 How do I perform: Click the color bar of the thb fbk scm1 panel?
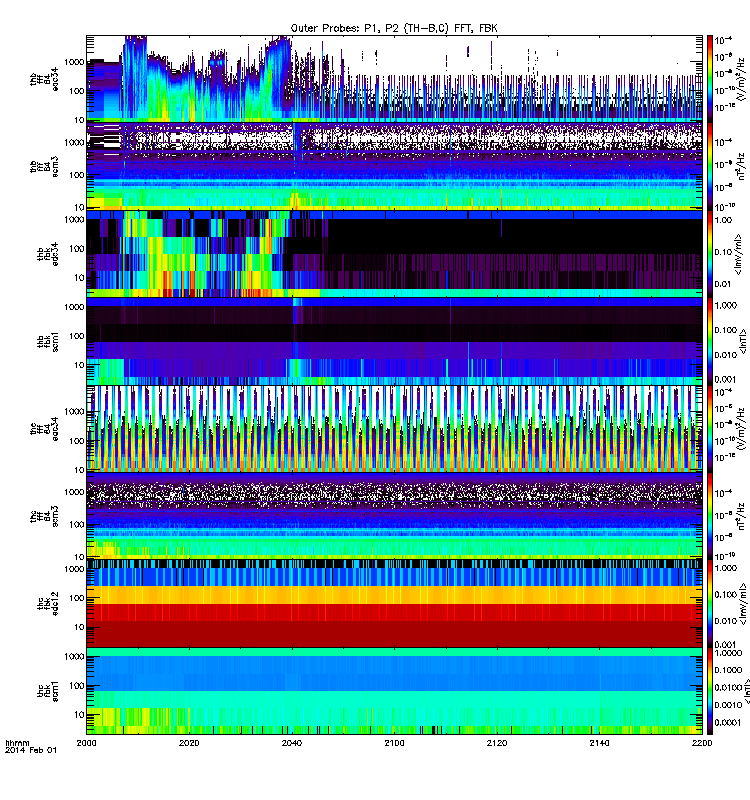pyautogui.click(x=709, y=341)
